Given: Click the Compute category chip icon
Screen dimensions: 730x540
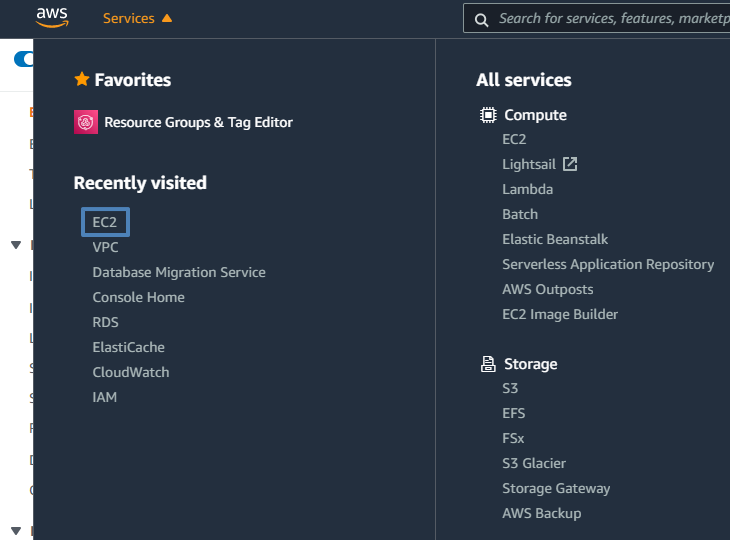Looking at the screenshot, I should (488, 115).
